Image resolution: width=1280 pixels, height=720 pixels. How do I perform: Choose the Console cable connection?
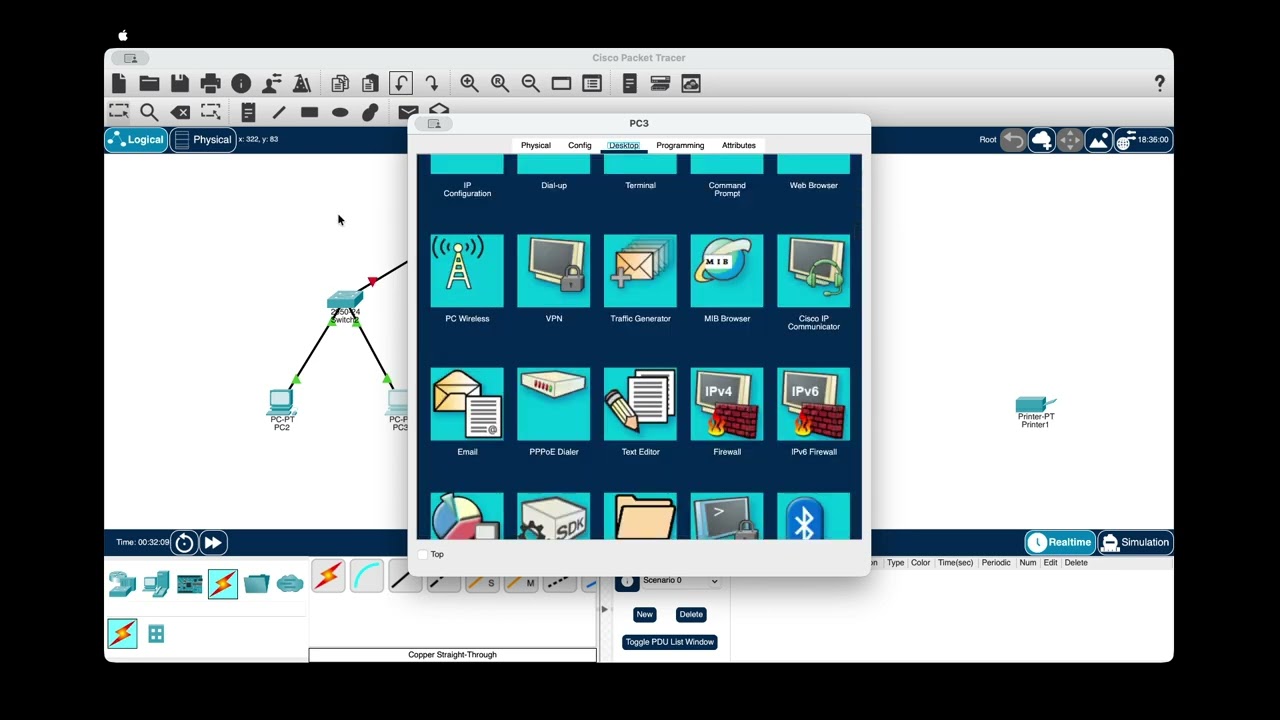[x=367, y=575]
